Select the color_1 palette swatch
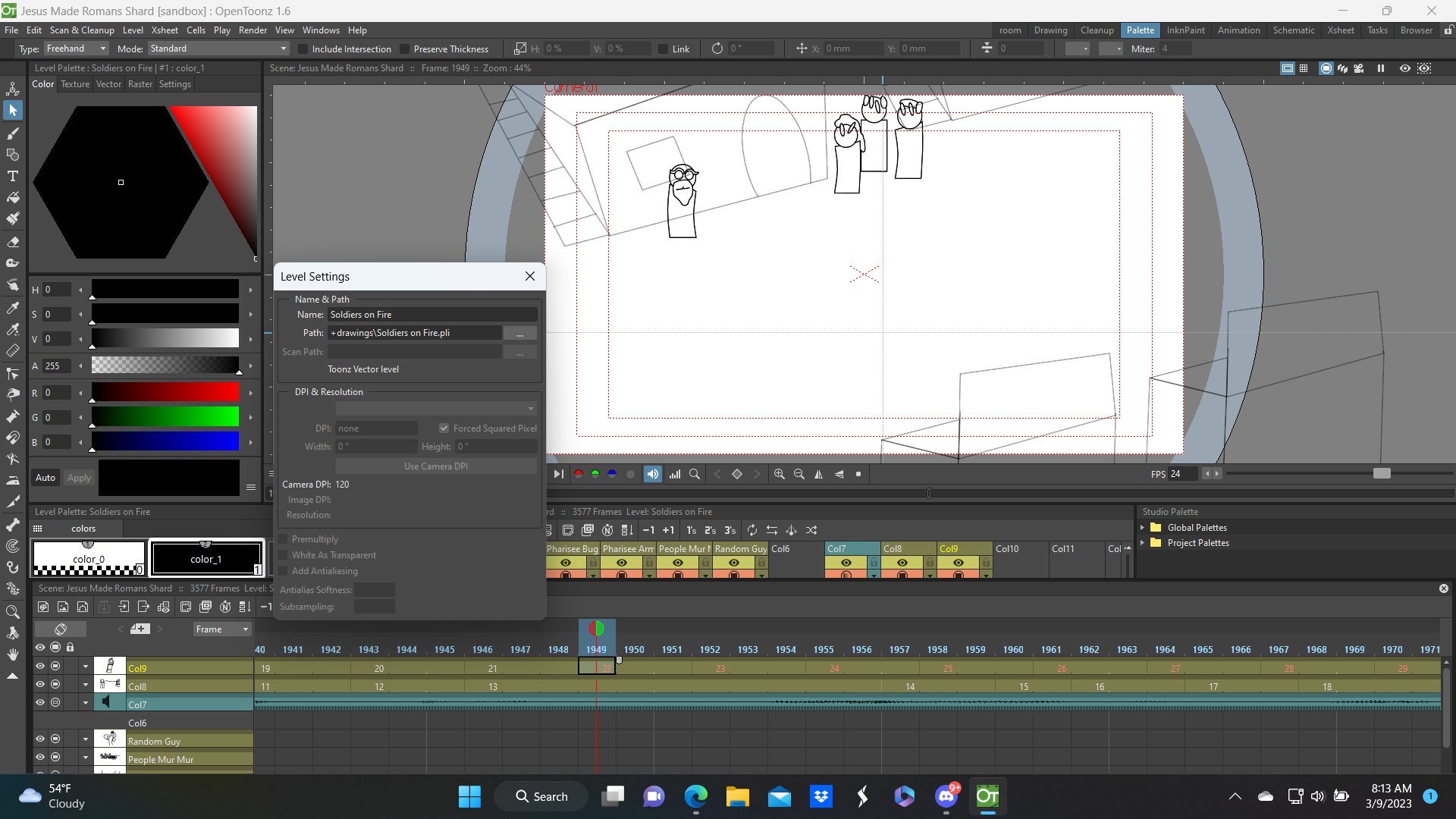1456x819 pixels. tap(206, 559)
